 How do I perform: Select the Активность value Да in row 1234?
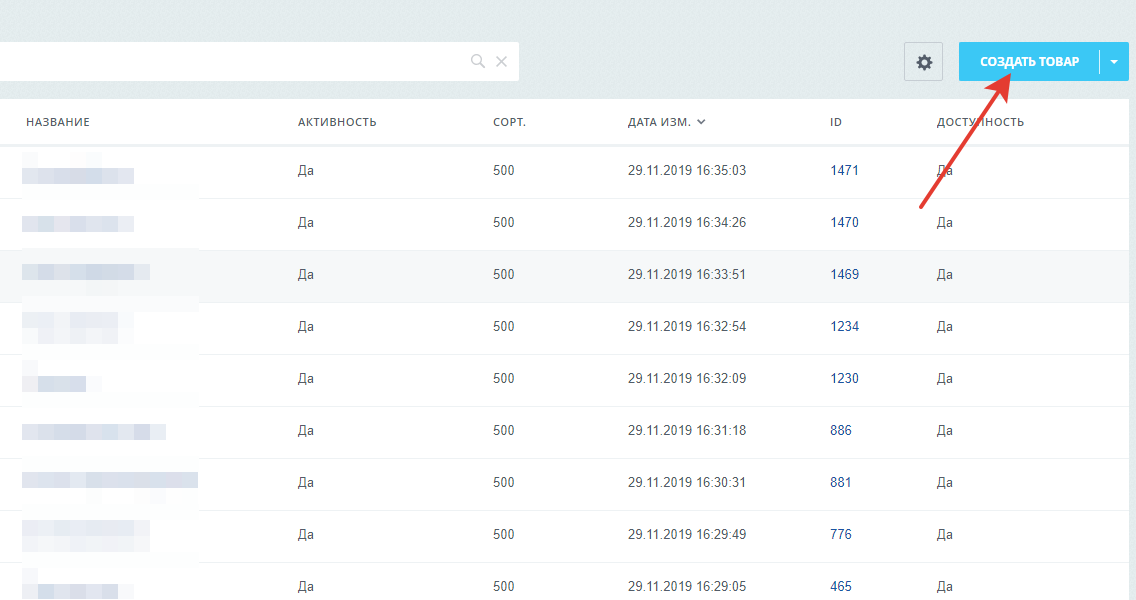[306, 328]
